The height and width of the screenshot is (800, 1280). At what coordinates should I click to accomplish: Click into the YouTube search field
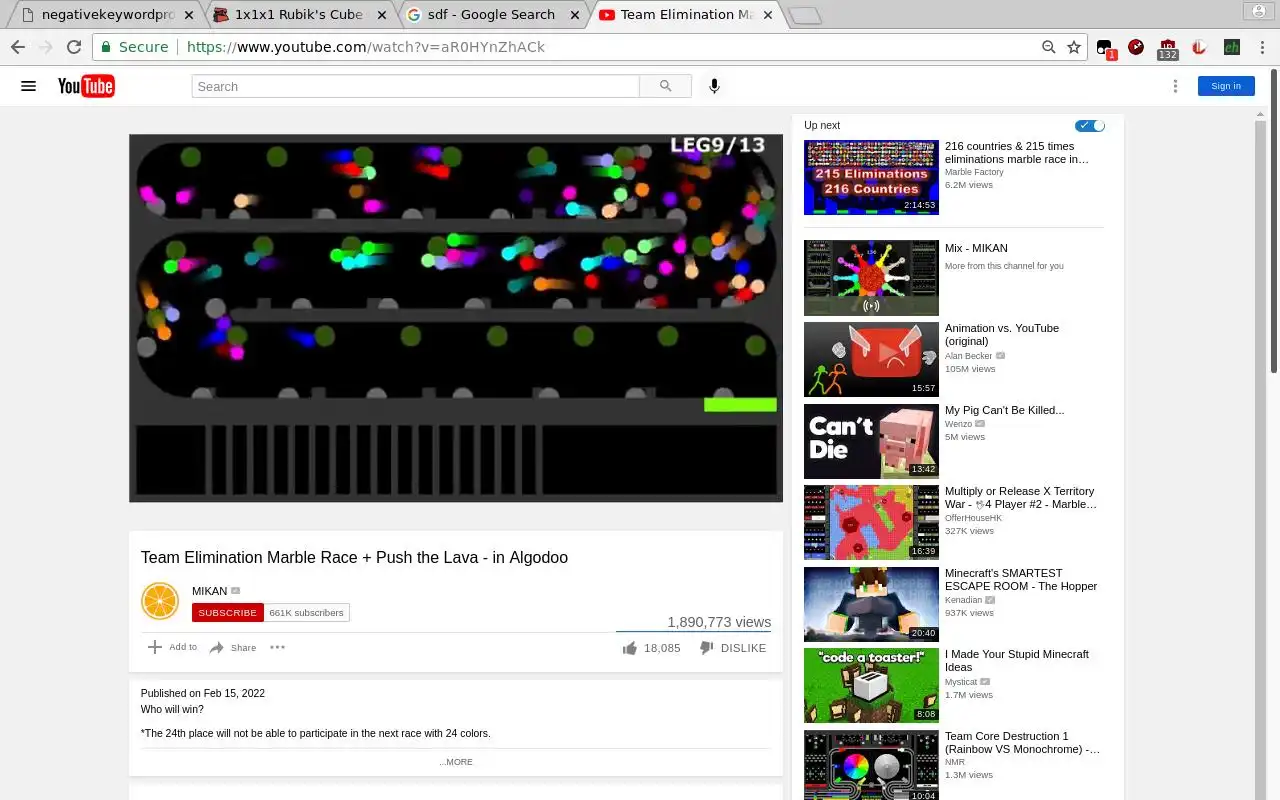(415, 86)
